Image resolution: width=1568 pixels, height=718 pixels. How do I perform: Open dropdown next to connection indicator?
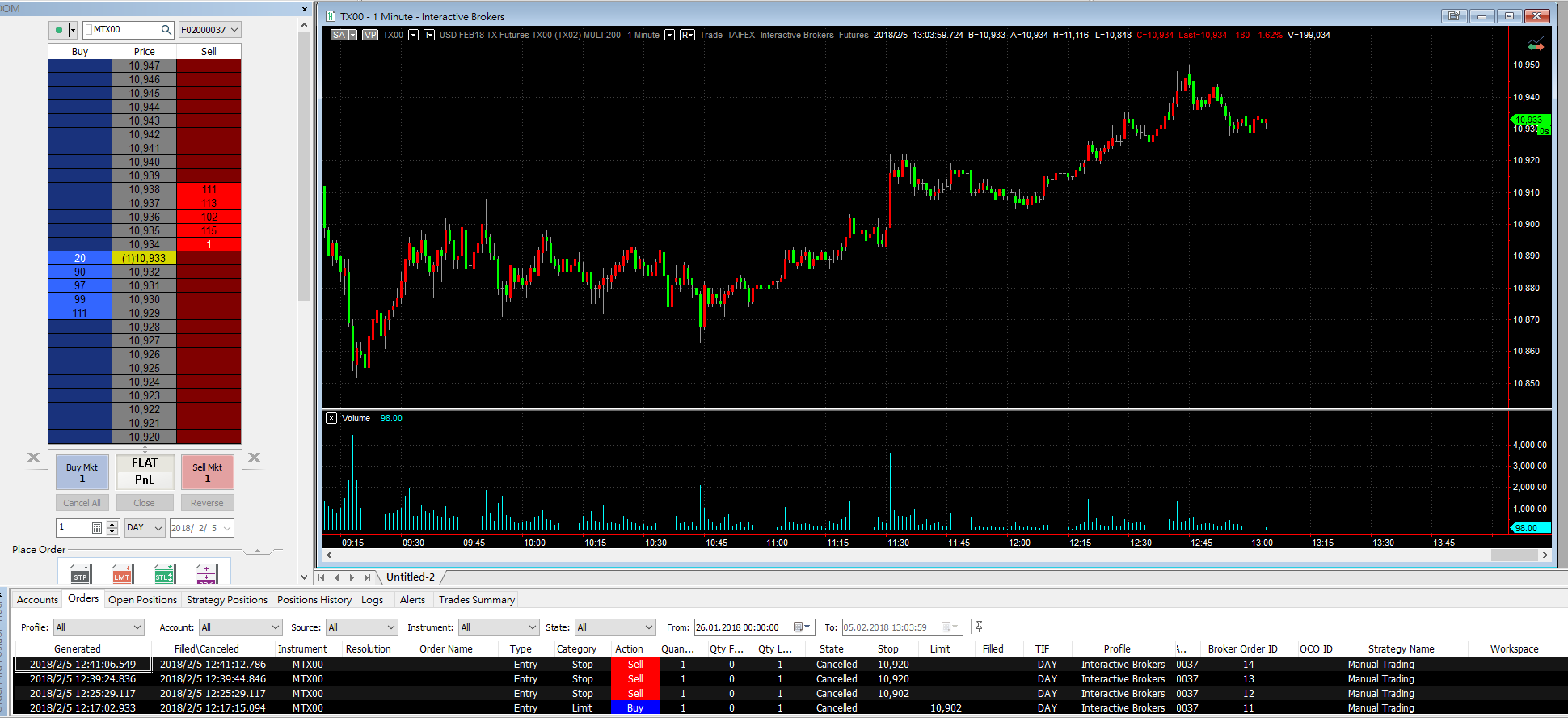(73, 30)
